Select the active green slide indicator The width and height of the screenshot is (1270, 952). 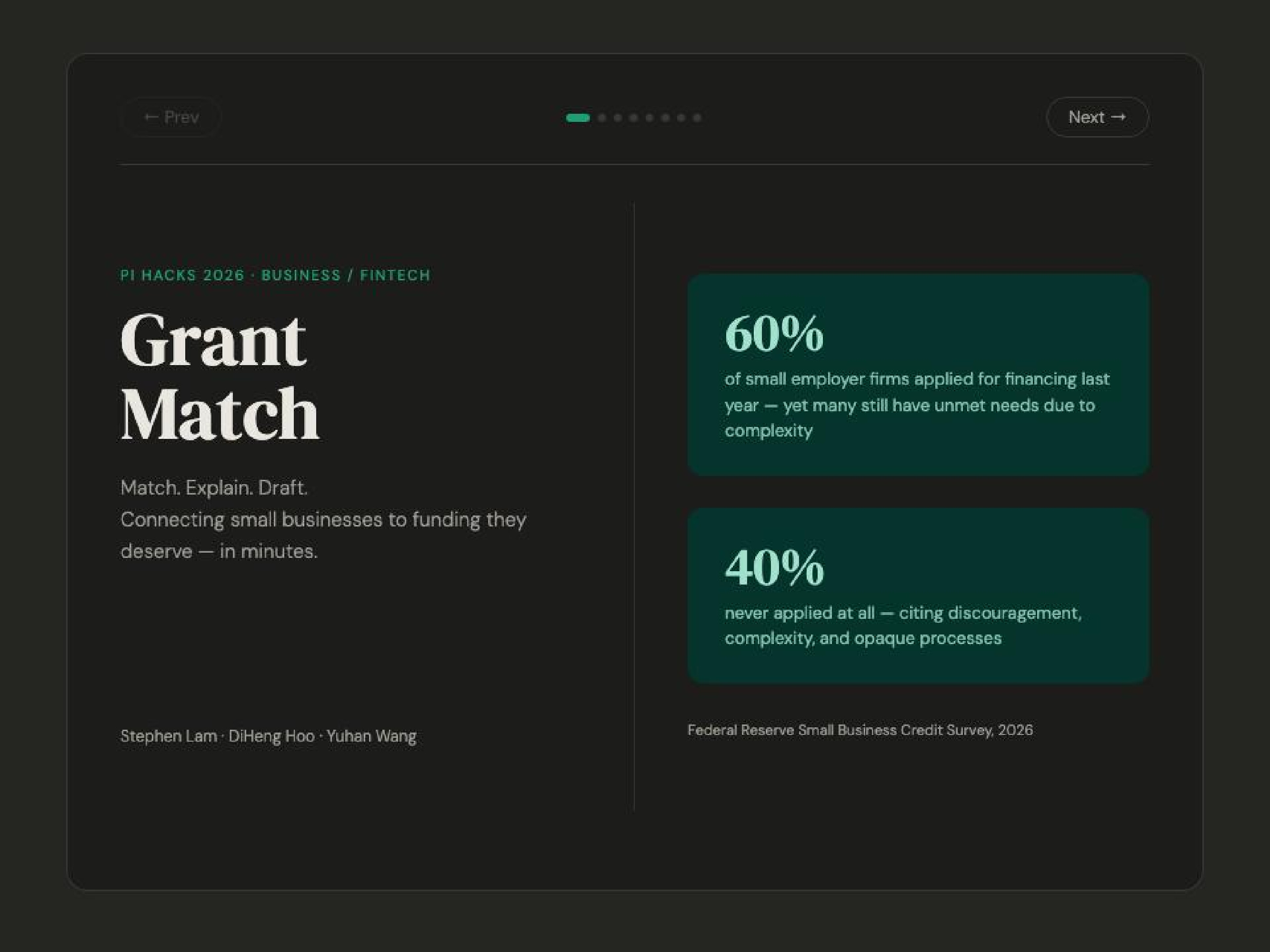click(x=578, y=118)
